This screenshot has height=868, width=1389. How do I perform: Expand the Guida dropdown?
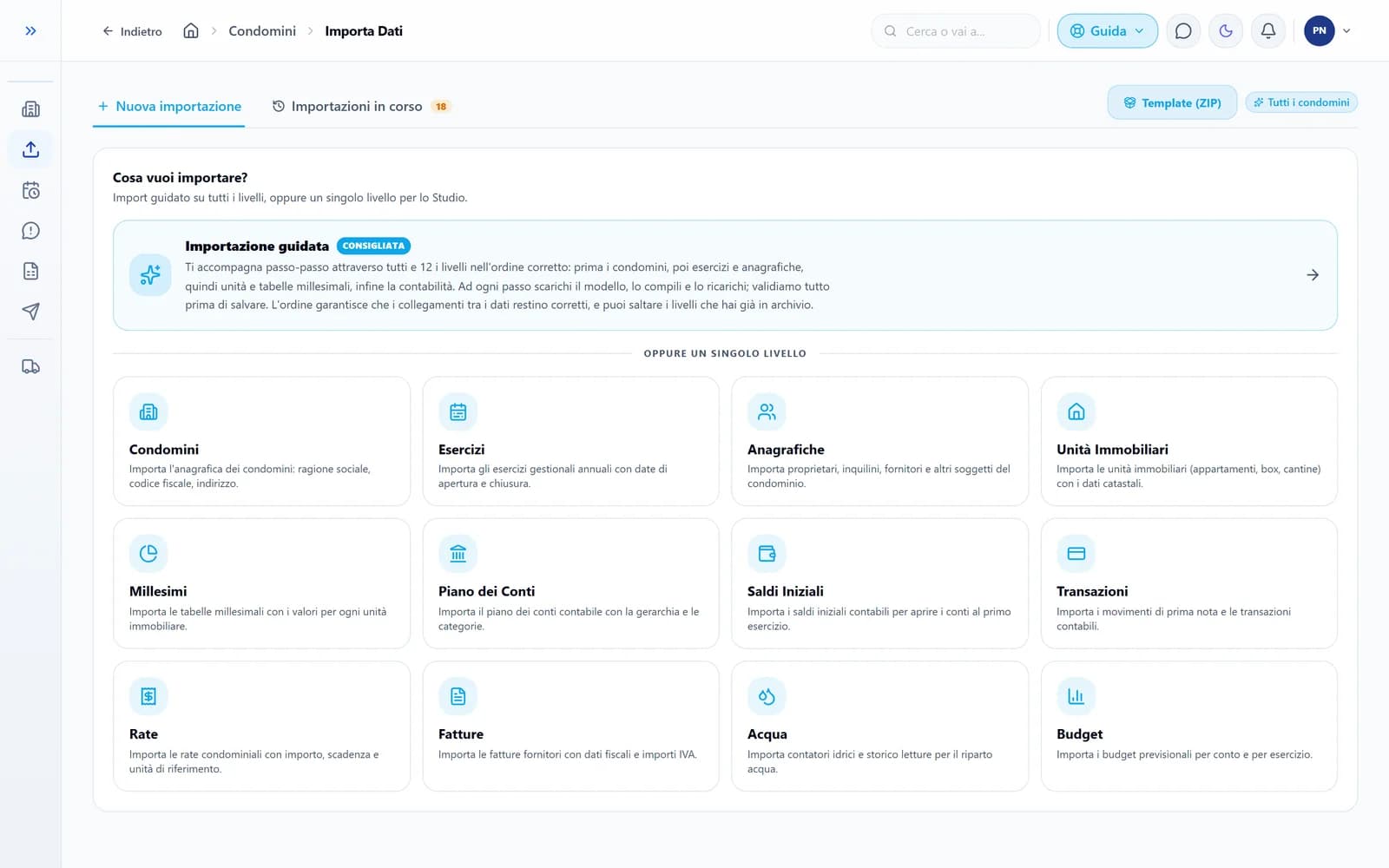click(x=1107, y=31)
